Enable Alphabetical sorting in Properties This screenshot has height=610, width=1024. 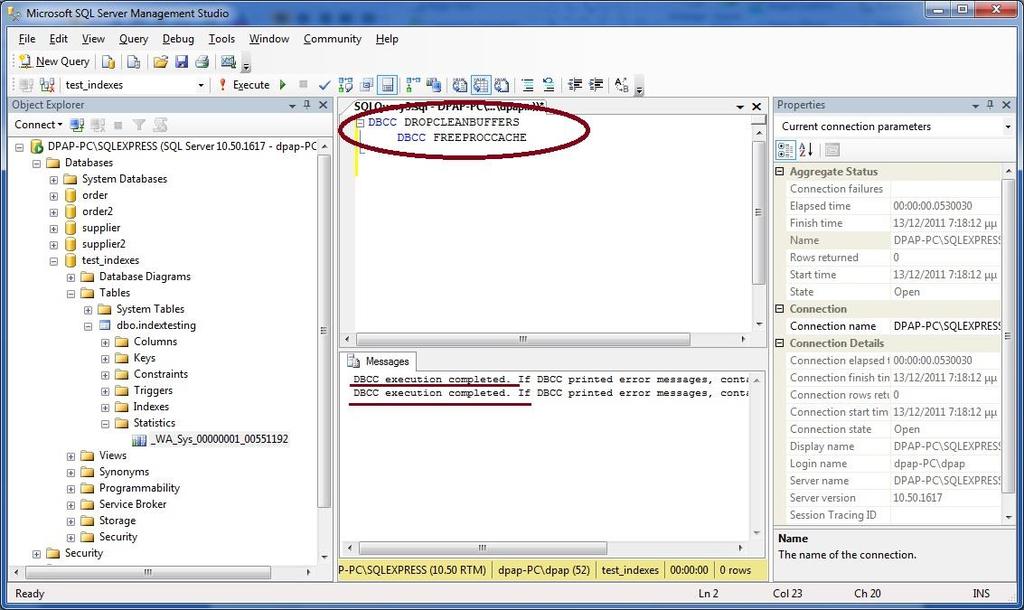807,150
